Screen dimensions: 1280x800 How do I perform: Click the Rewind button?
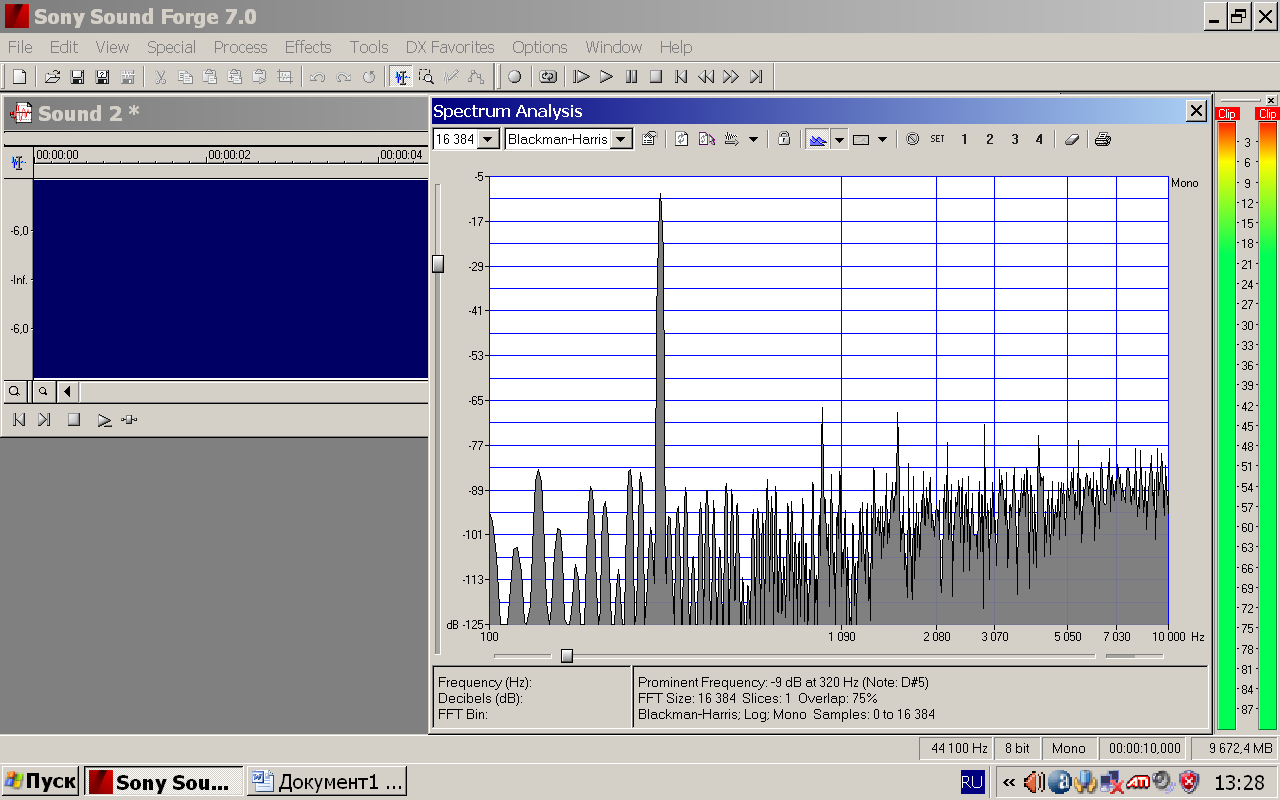tap(706, 77)
